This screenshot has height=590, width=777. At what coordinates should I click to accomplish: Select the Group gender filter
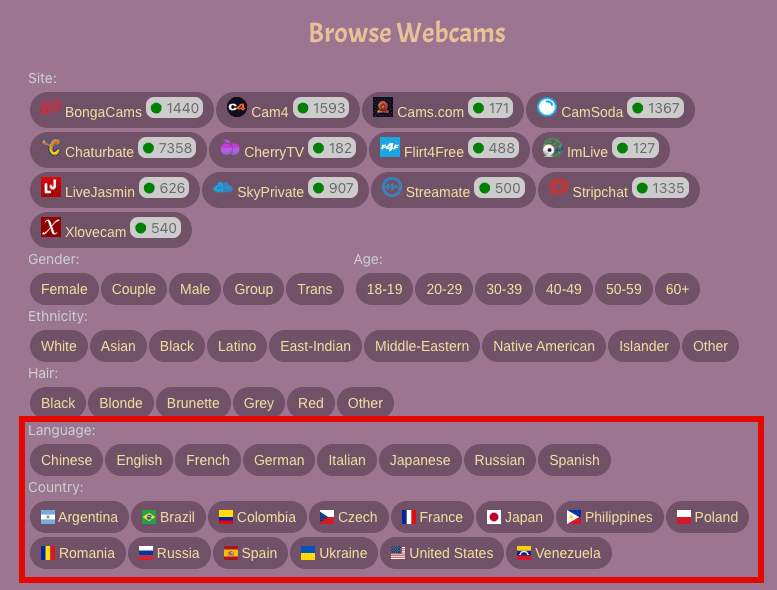pyautogui.click(x=254, y=289)
